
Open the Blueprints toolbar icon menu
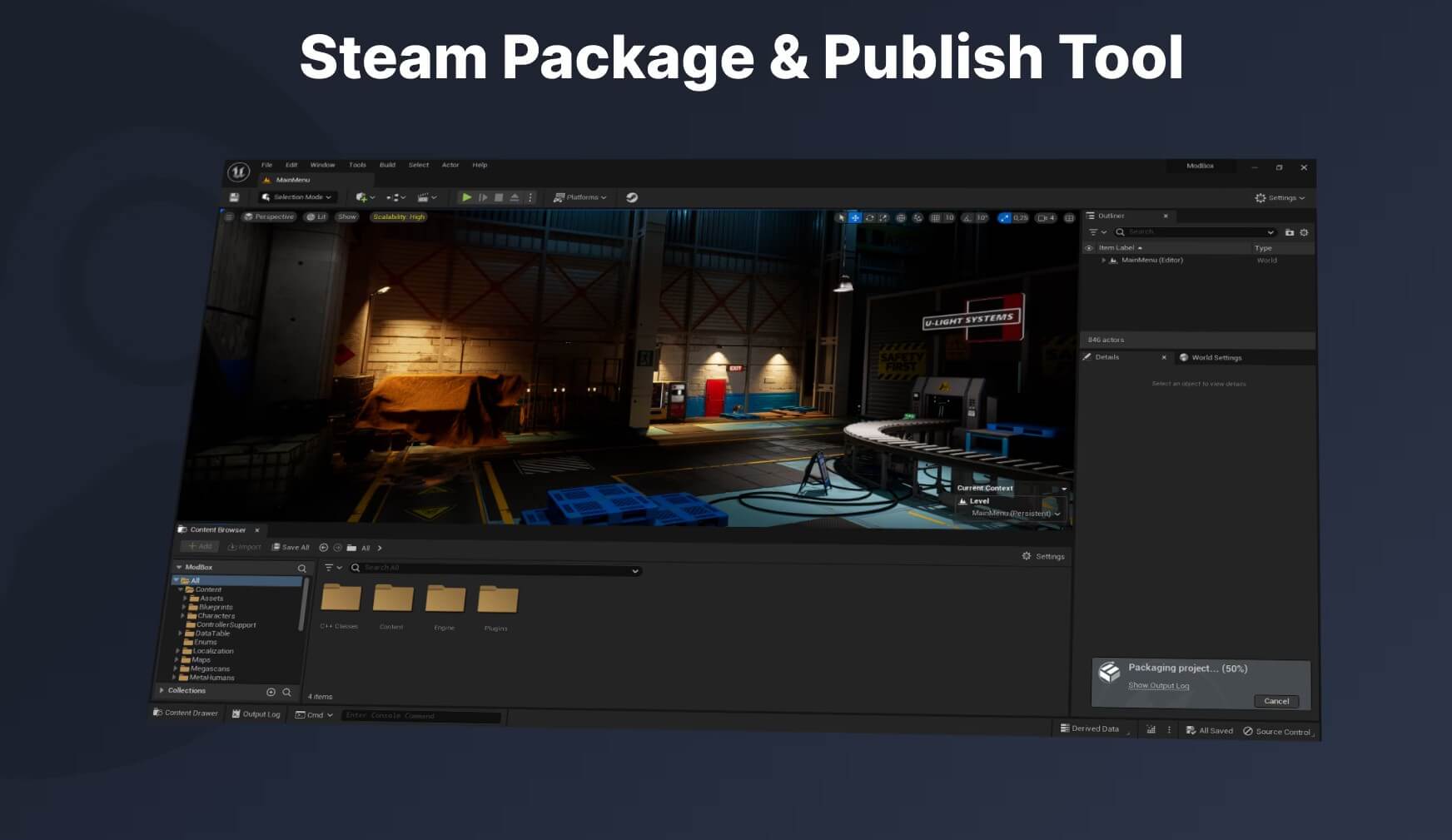(395, 197)
